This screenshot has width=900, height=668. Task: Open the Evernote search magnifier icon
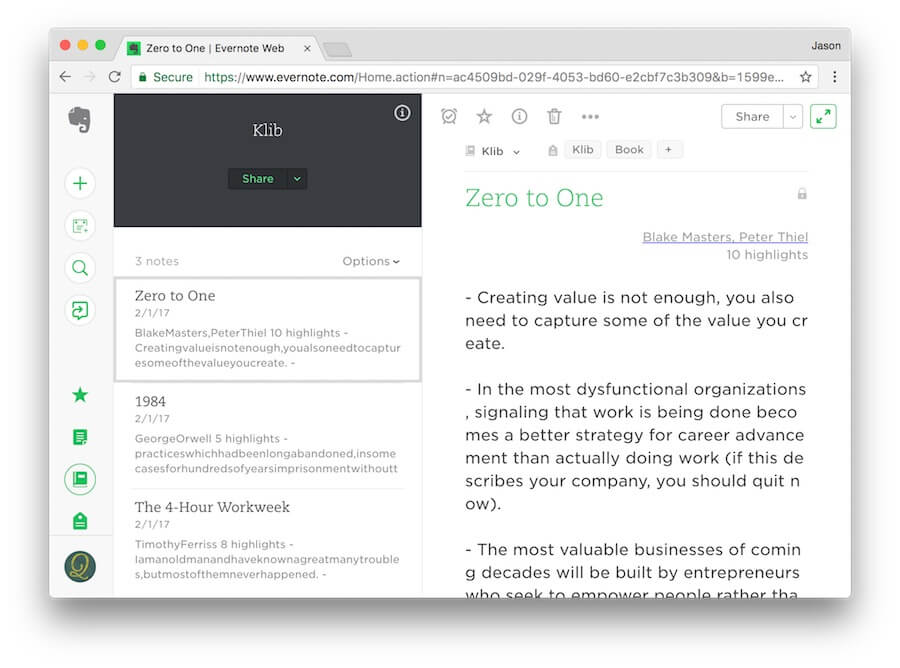pyautogui.click(x=80, y=268)
